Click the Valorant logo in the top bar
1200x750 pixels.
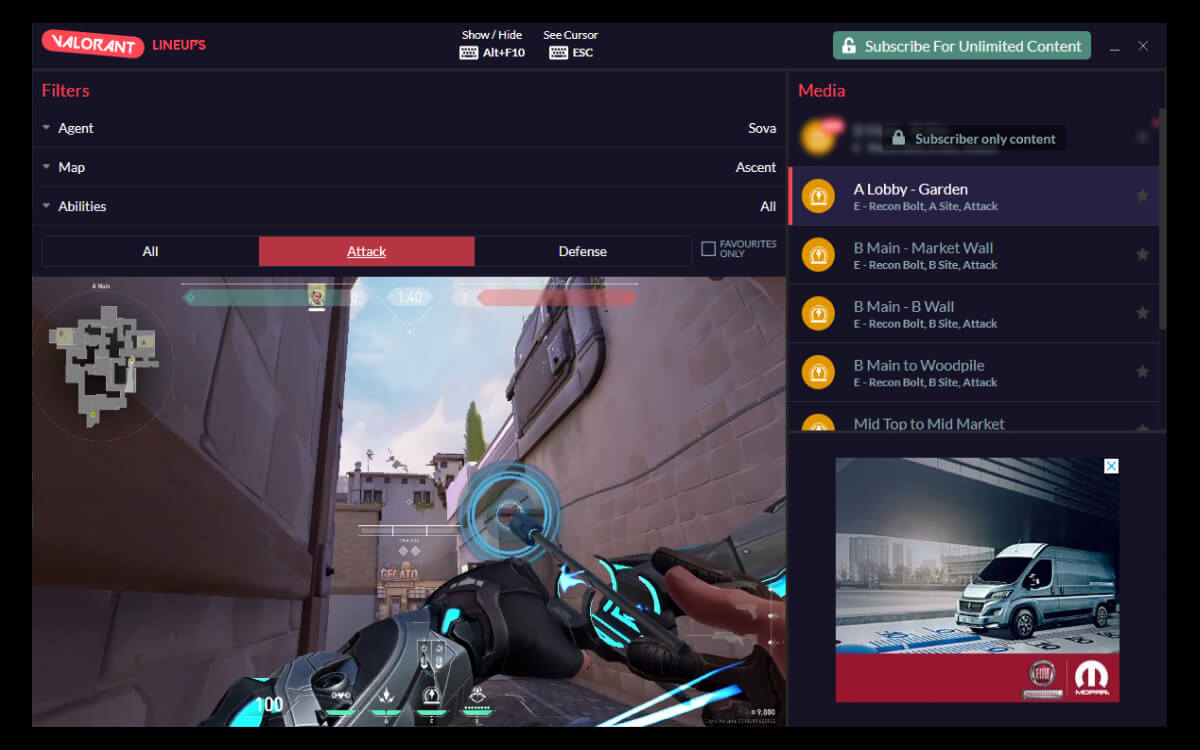click(92, 44)
